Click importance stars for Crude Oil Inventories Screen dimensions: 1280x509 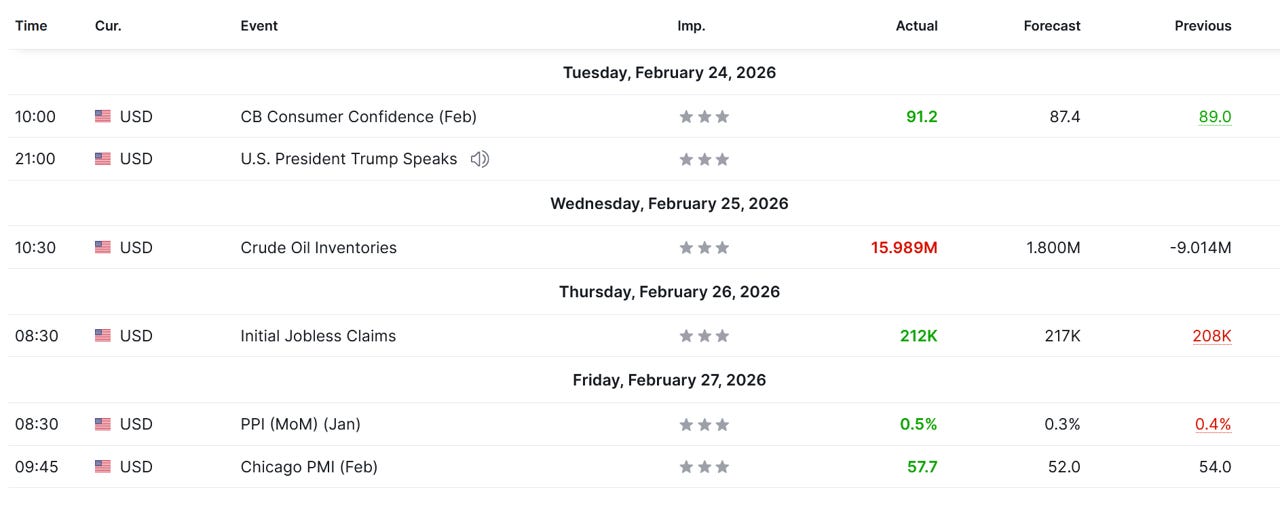704,248
